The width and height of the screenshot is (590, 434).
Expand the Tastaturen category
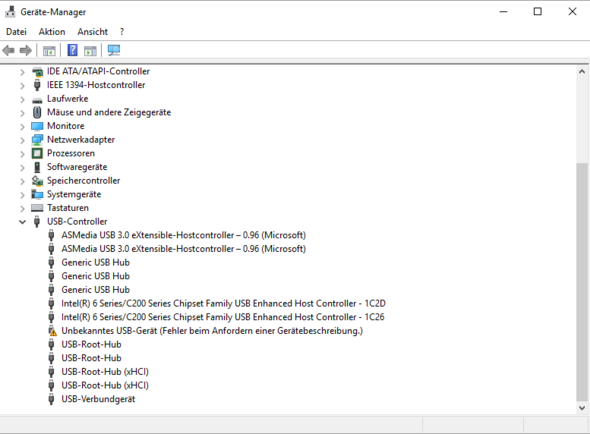click(22, 208)
